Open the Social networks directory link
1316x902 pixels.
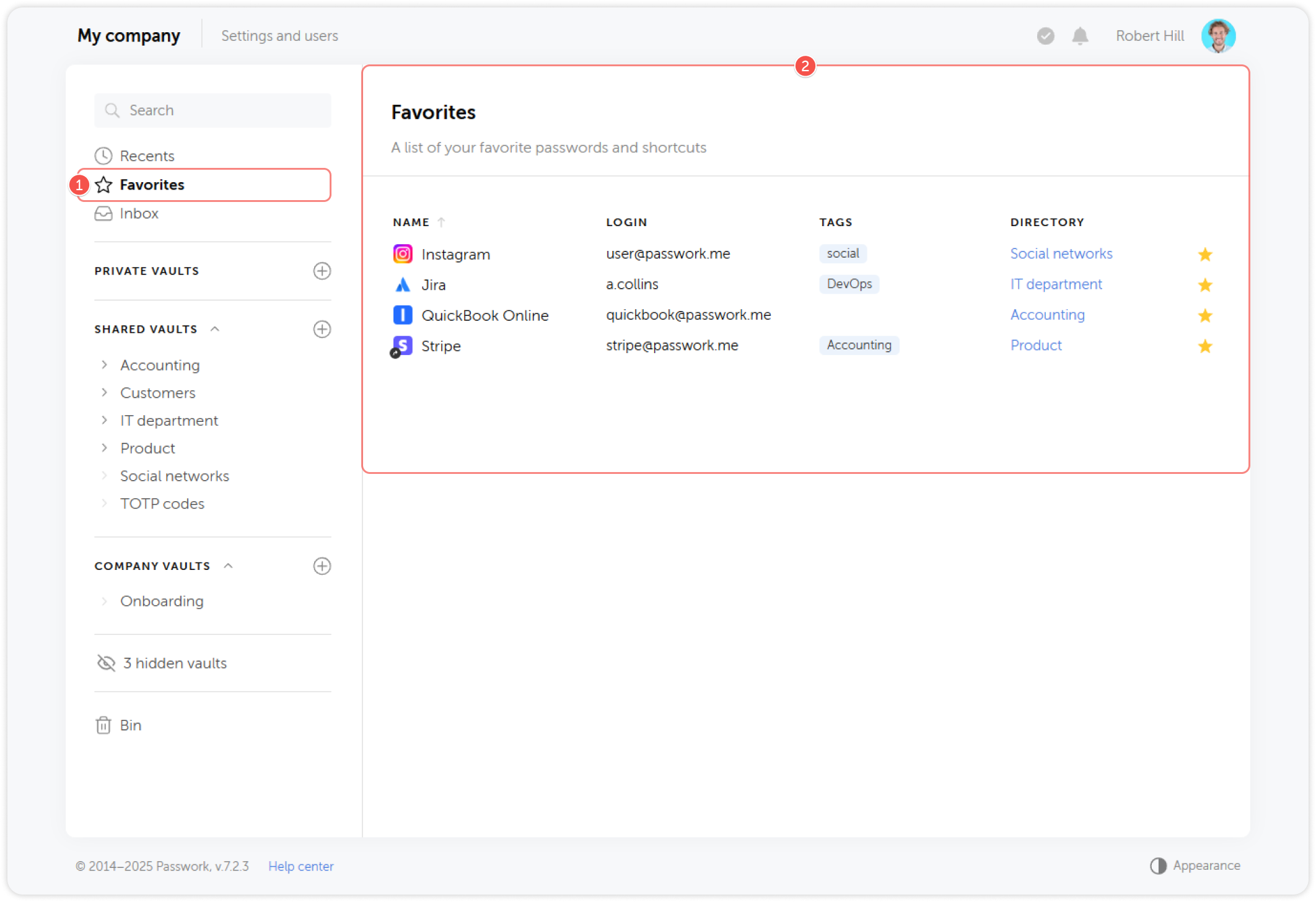1061,253
